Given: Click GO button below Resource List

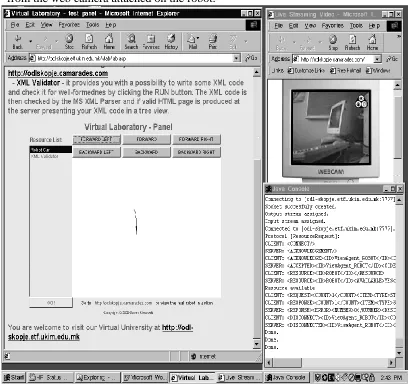Looking at the screenshot, I should pyautogui.click(x=51, y=303).
